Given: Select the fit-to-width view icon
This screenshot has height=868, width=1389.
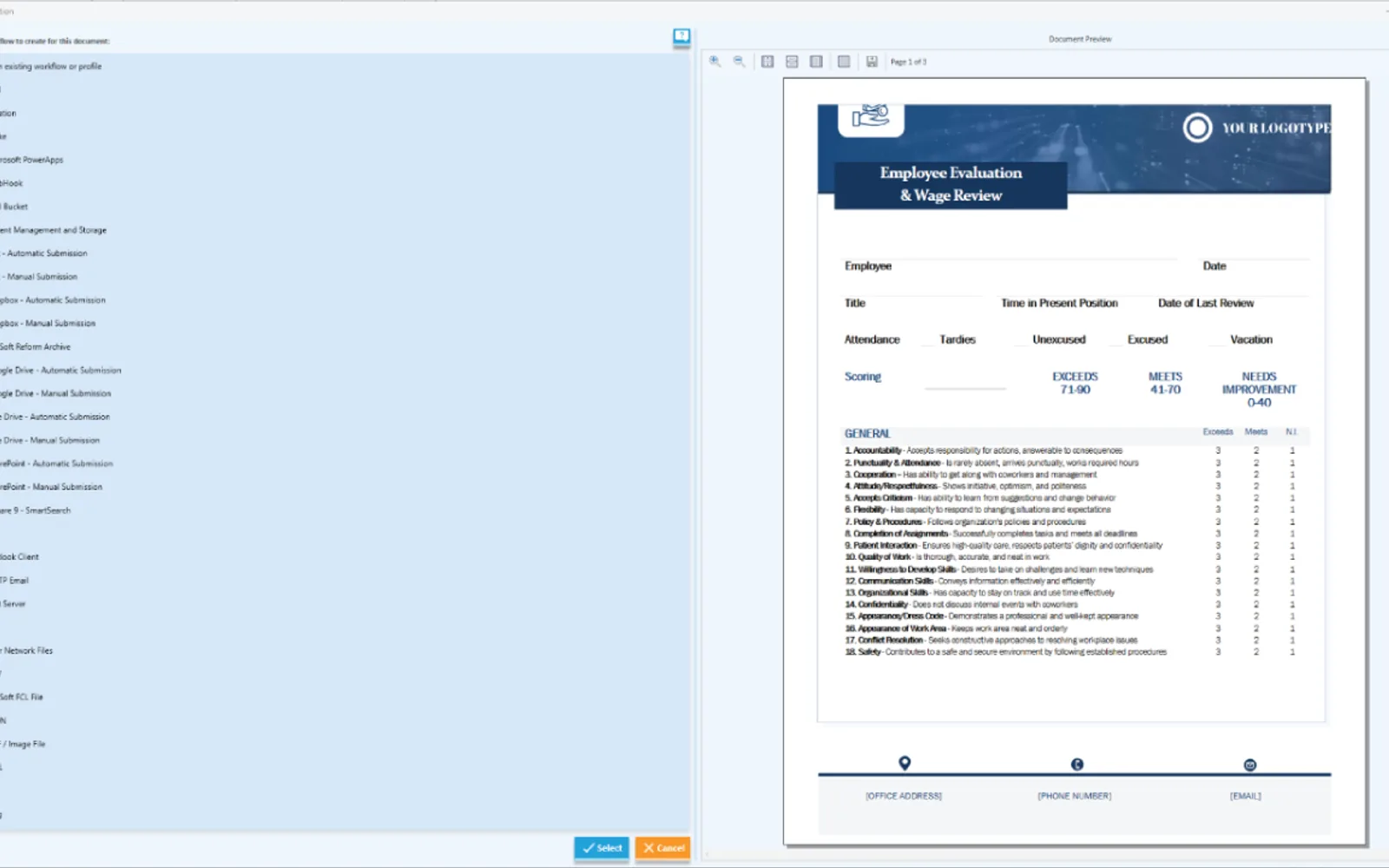Looking at the screenshot, I should click(x=792, y=62).
